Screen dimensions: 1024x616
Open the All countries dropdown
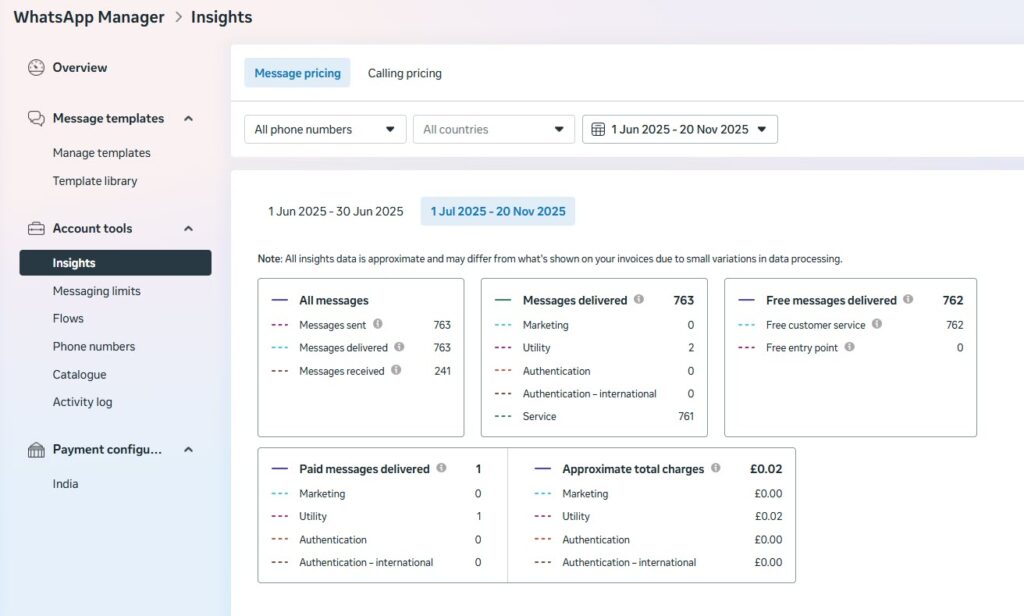494,129
